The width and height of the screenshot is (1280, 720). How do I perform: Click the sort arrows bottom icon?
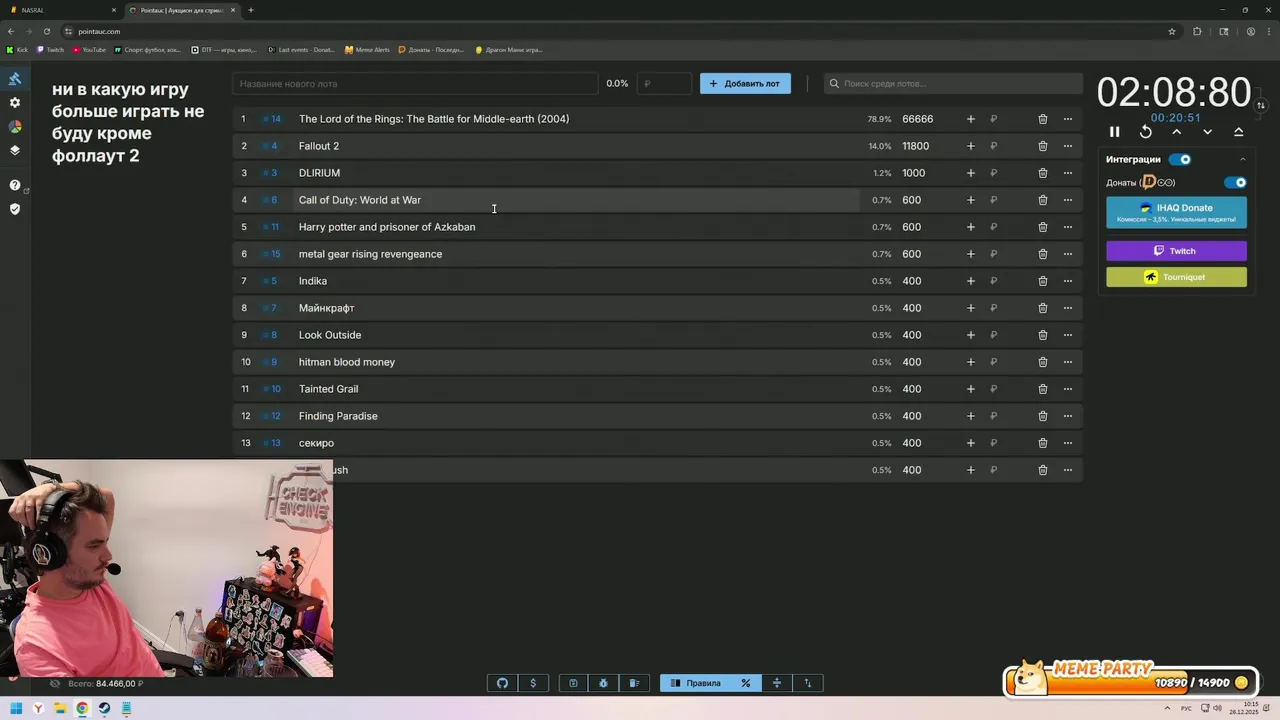click(x=808, y=683)
